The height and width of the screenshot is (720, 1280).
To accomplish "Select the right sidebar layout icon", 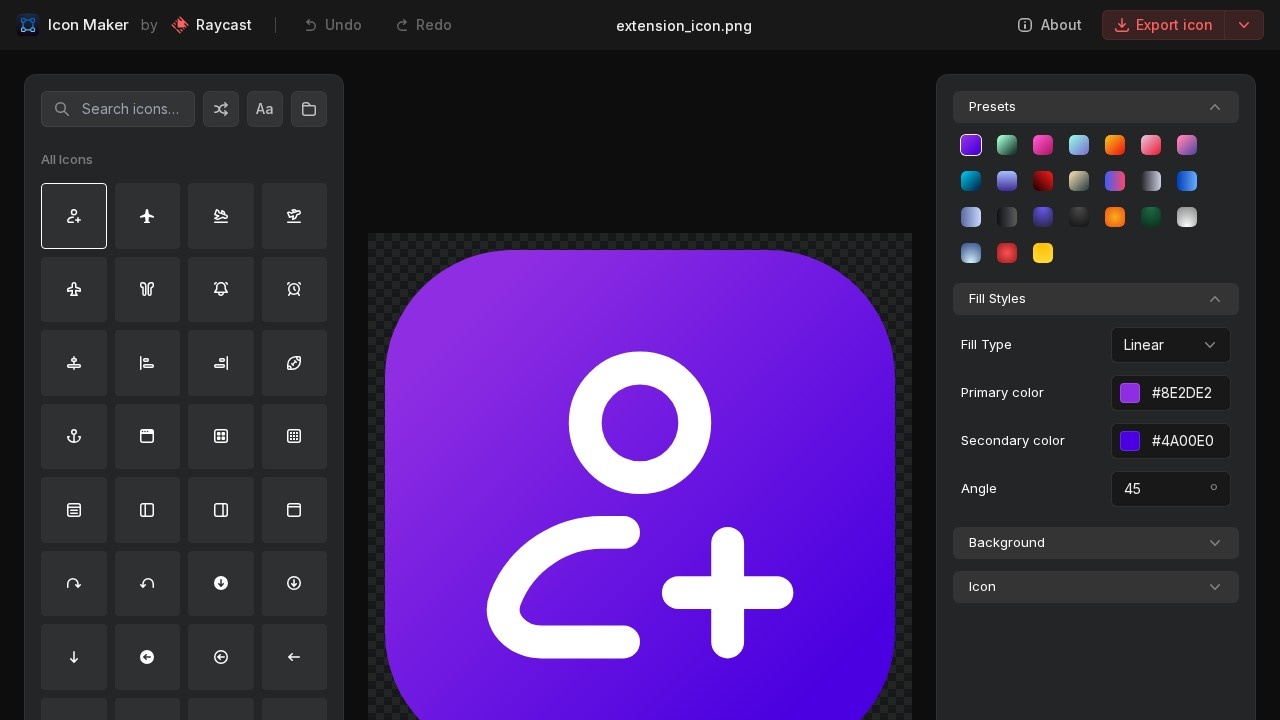I will [221, 510].
